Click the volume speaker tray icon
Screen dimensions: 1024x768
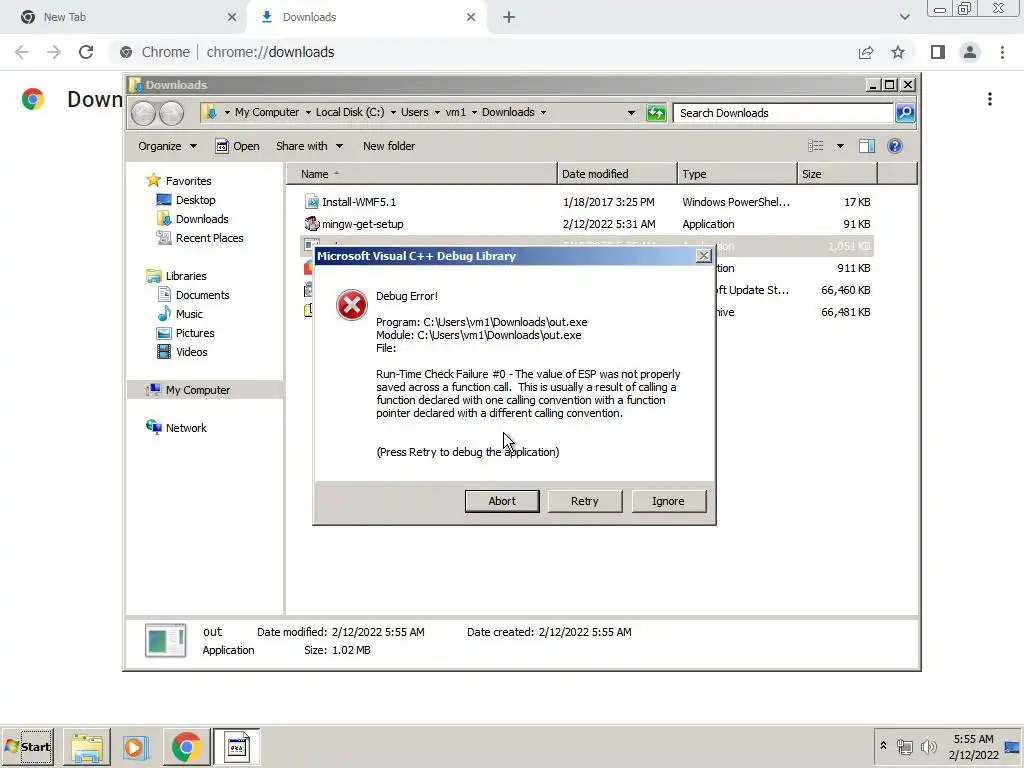(928, 746)
